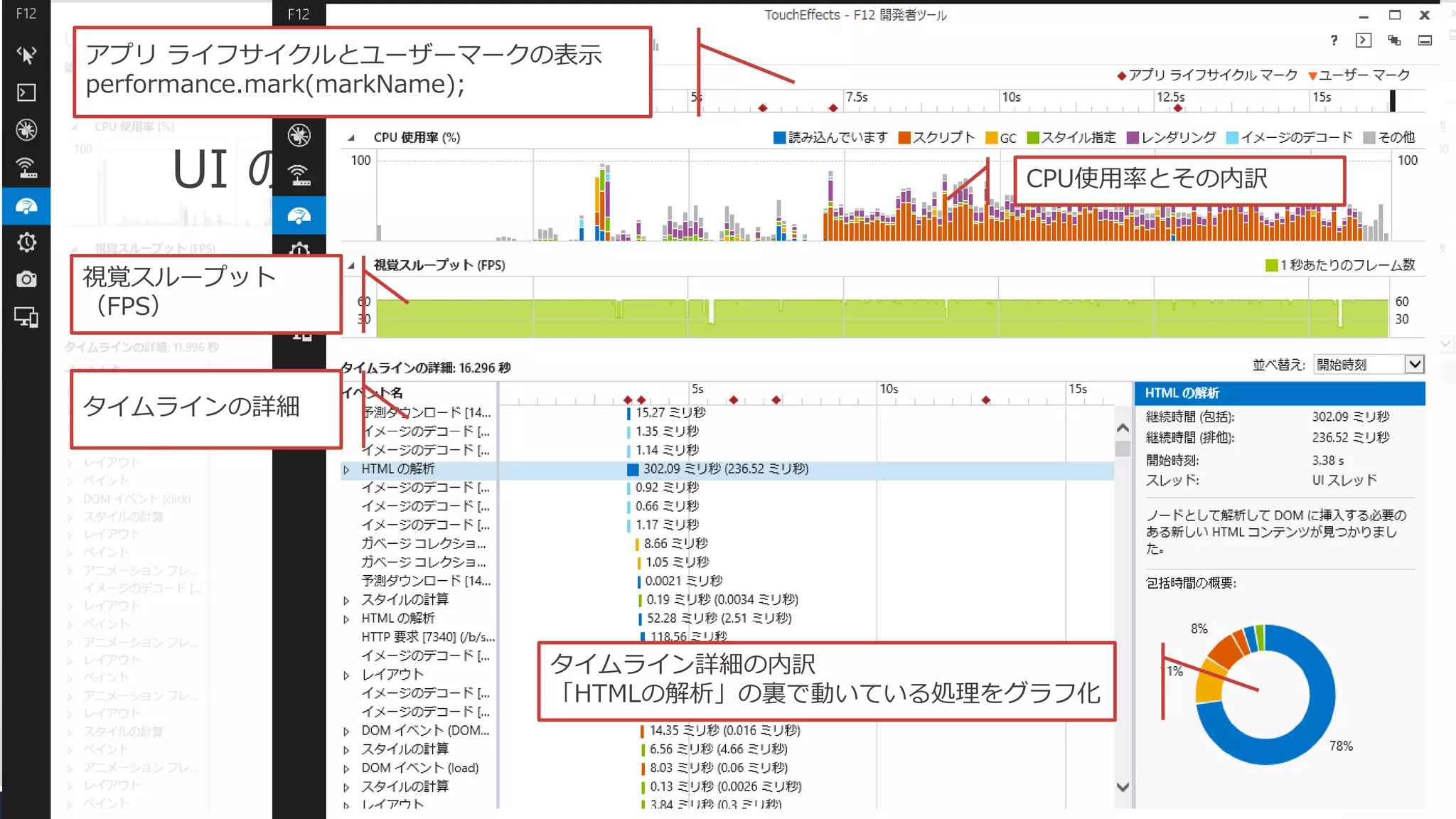Click the ユーザー マーク legend label

point(1364,75)
